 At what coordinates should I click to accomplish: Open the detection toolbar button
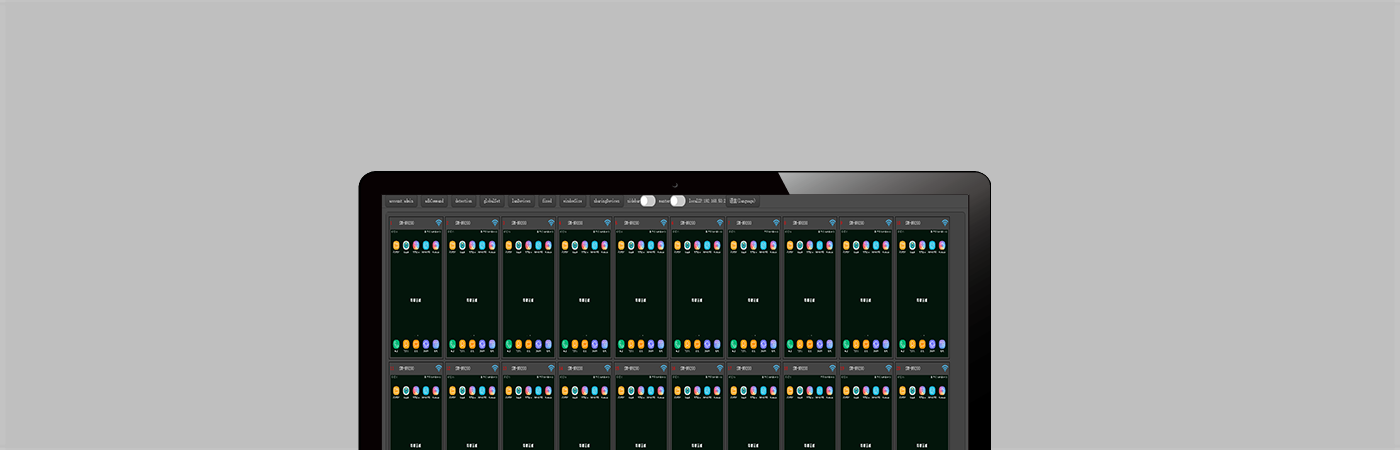(464, 201)
